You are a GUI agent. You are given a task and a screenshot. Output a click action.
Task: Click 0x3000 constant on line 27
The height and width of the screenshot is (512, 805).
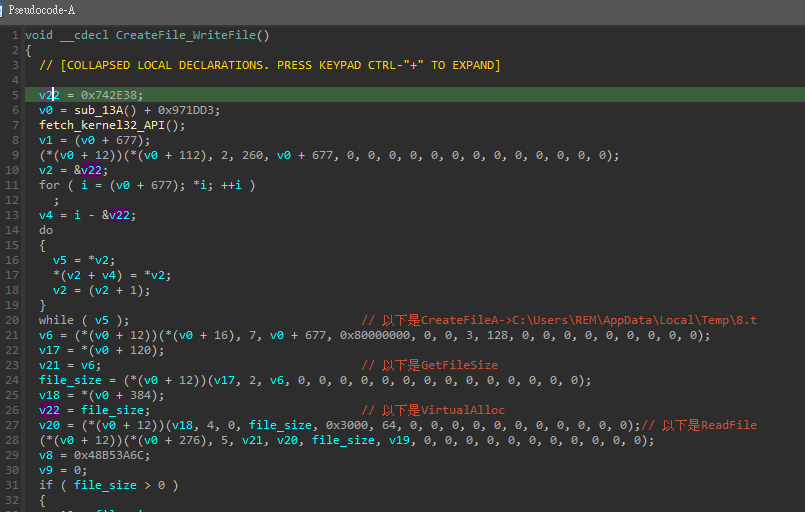coord(347,425)
